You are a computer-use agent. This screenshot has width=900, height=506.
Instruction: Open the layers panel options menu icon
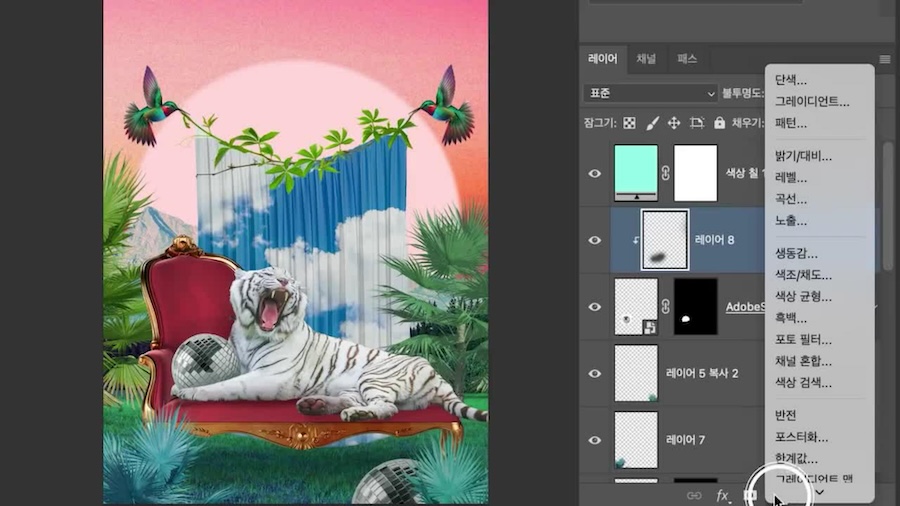(885, 59)
